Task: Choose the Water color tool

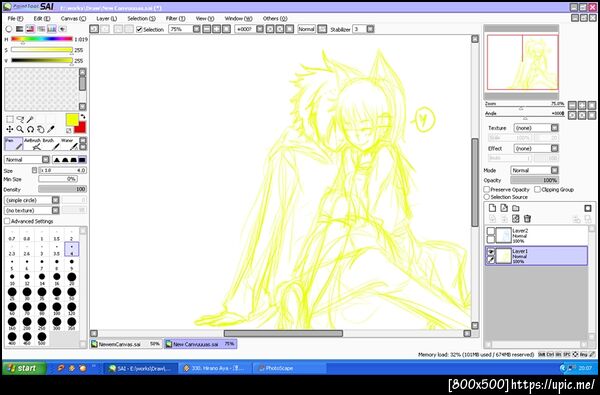Action: pos(69,144)
